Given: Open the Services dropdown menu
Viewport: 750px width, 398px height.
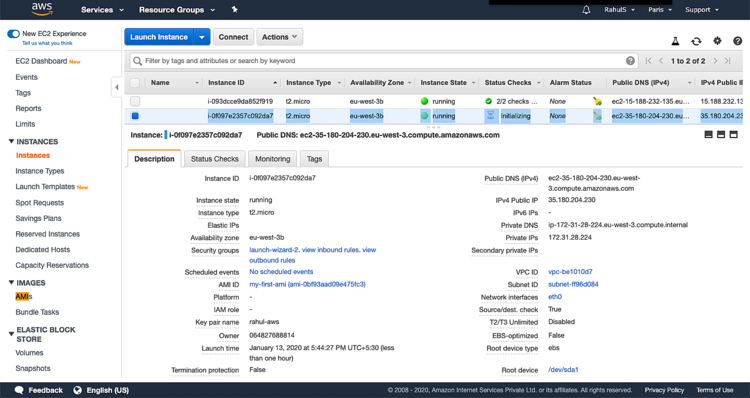Looking at the screenshot, I should pos(102,10).
